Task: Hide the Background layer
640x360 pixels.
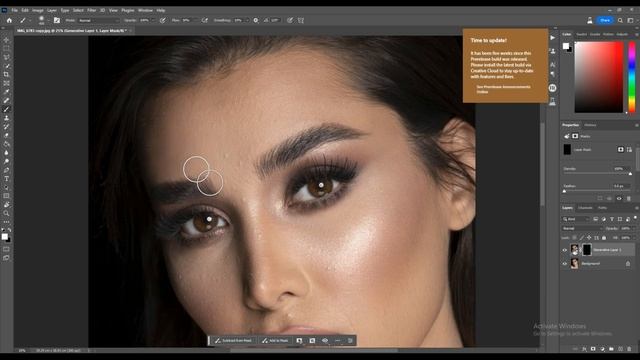Action: [565, 264]
